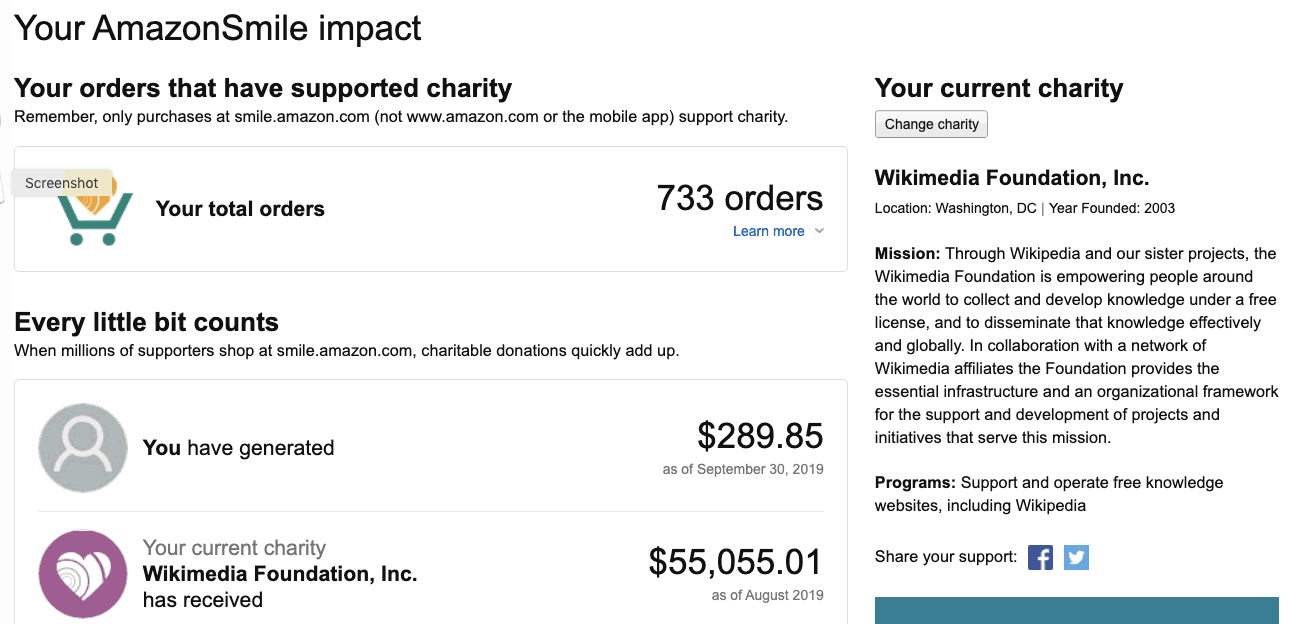Viewport: 1292px width, 624px height.
Task: Click the Screenshot tooltip label
Action: (x=62, y=183)
